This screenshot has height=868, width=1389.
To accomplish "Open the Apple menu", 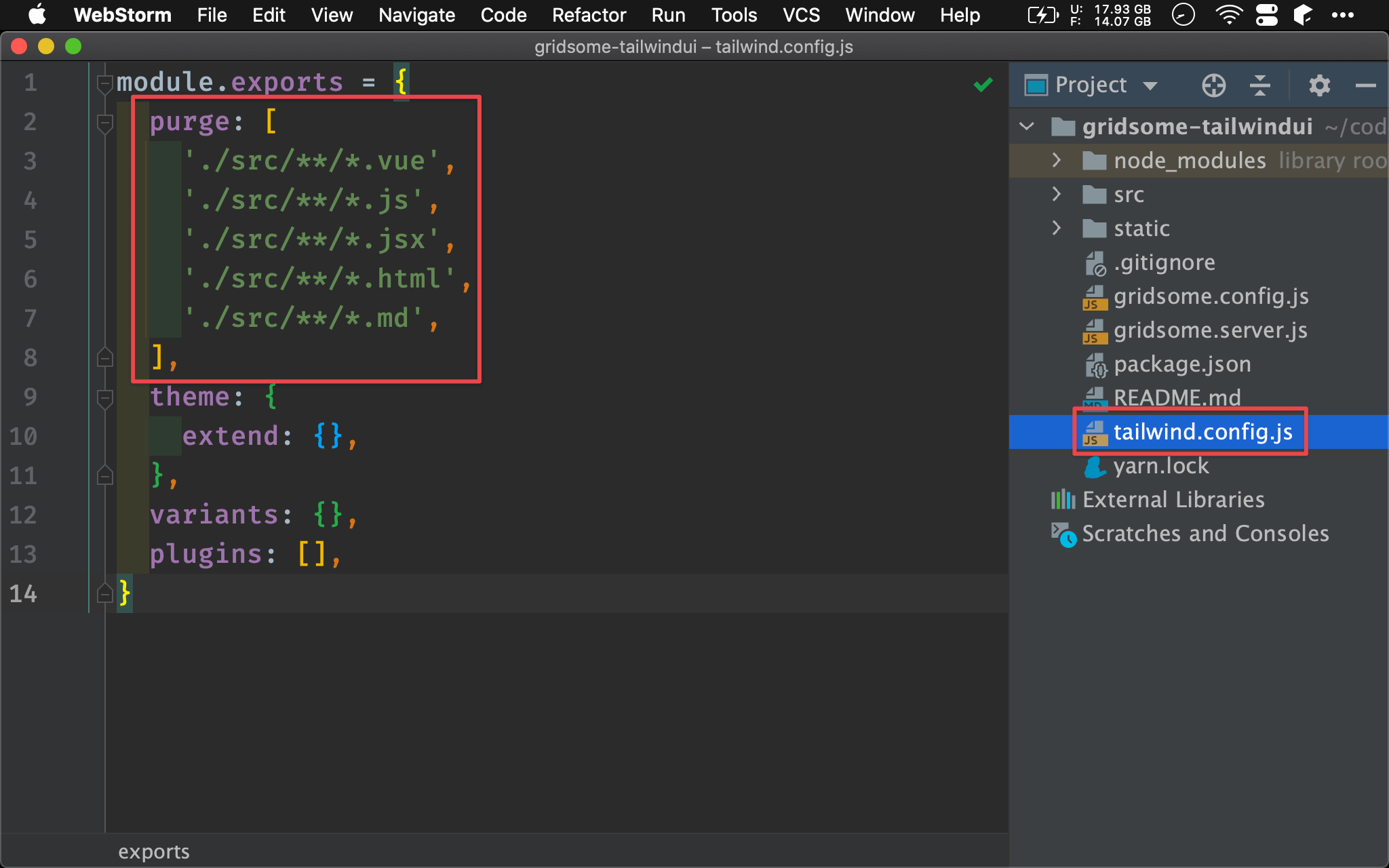I will tap(37, 14).
